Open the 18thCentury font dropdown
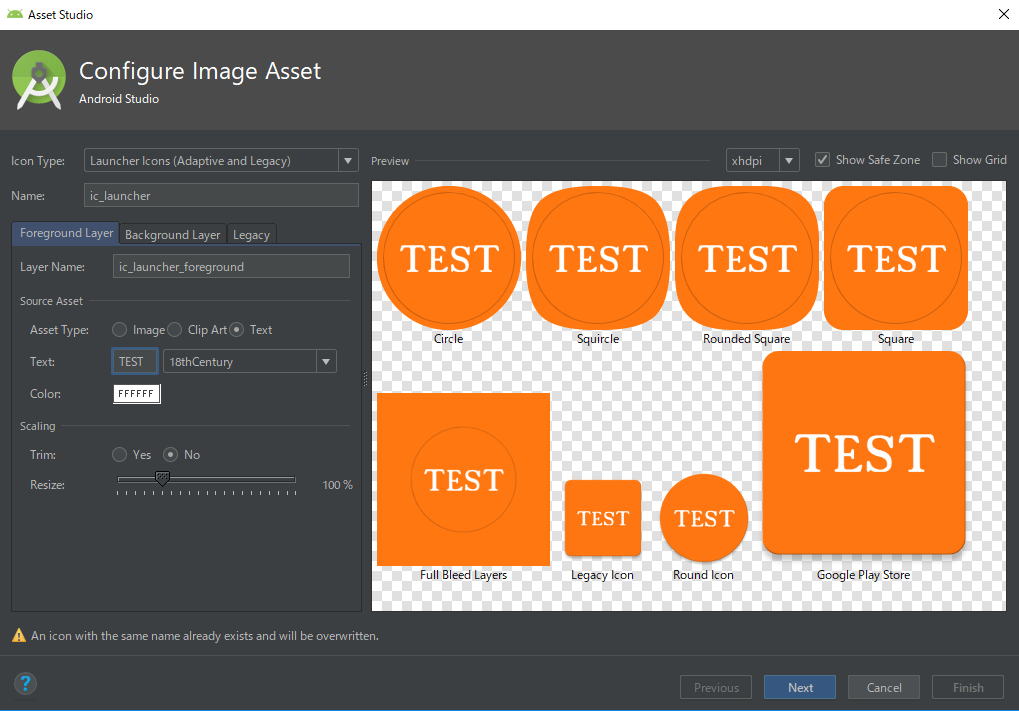 tap(250, 361)
